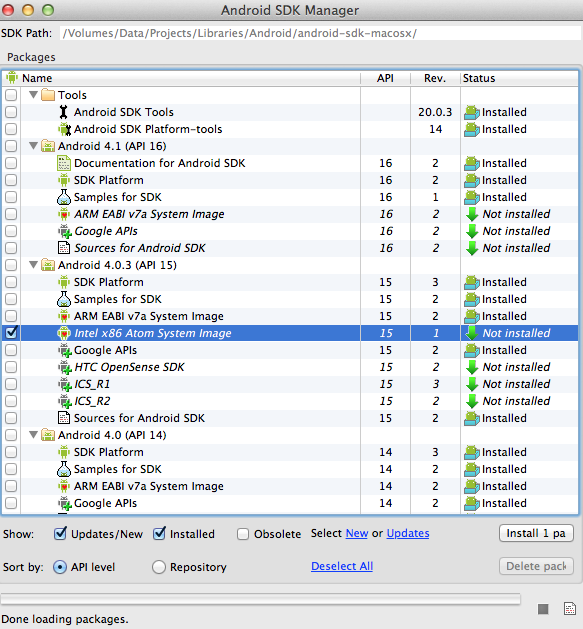Click the New link to select new packages
Image resolution: width=583 pixels, height=629 pixels.
click(x=357, y=533)
